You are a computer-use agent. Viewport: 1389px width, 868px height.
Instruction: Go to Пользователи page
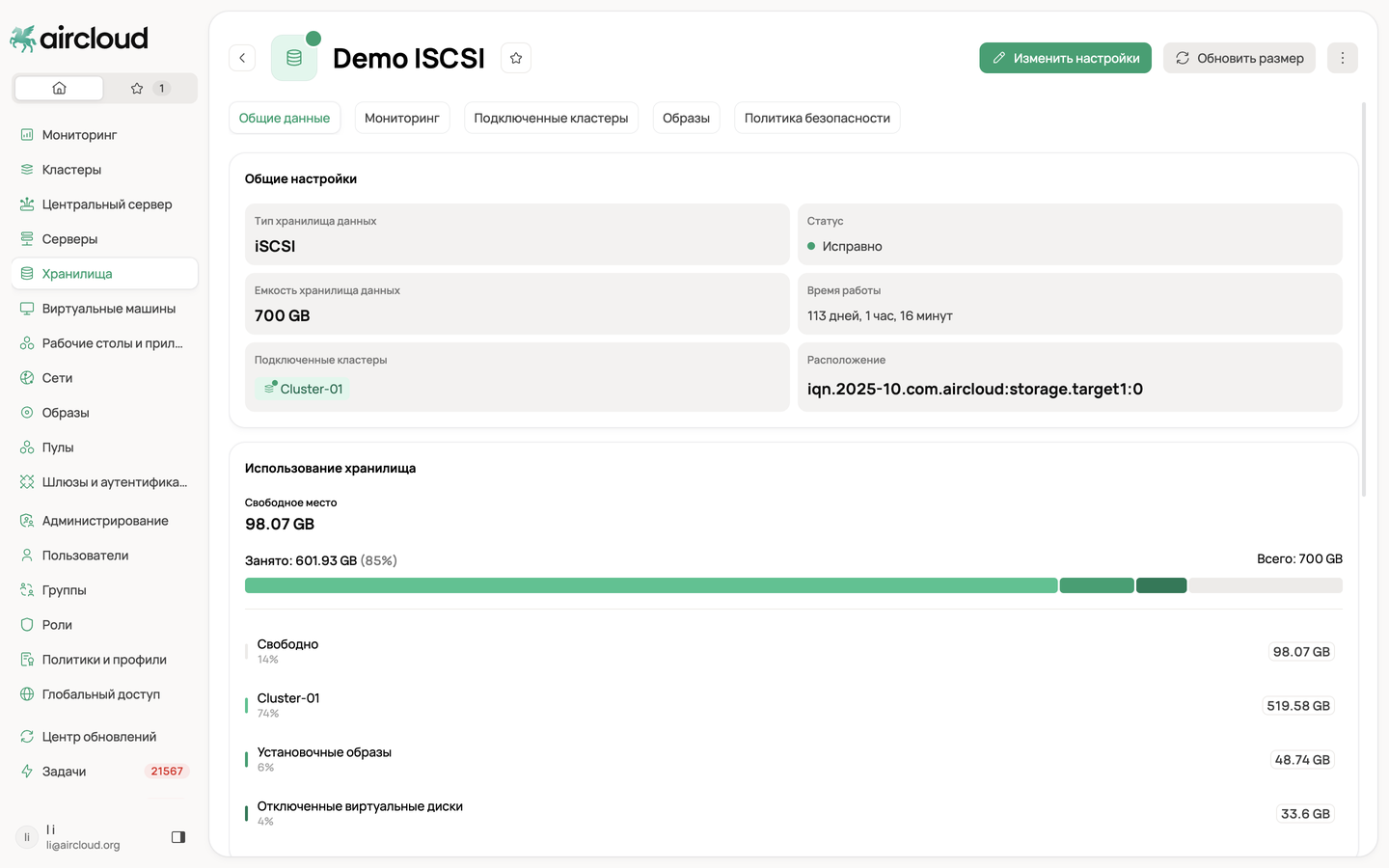point(104,556)
